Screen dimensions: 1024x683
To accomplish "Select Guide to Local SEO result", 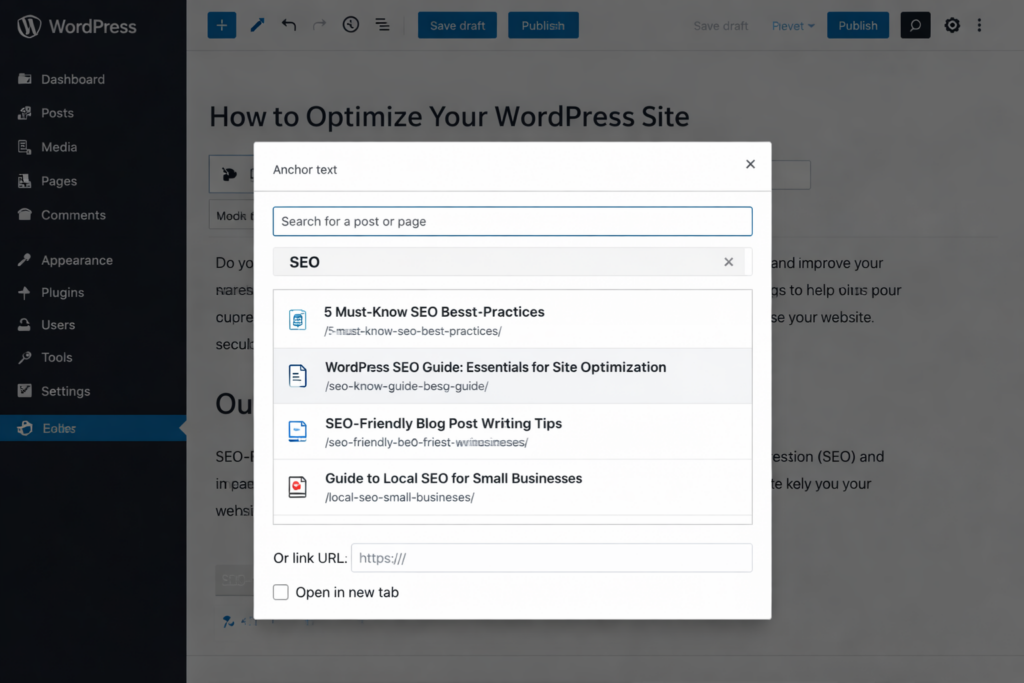I will 513,487.
